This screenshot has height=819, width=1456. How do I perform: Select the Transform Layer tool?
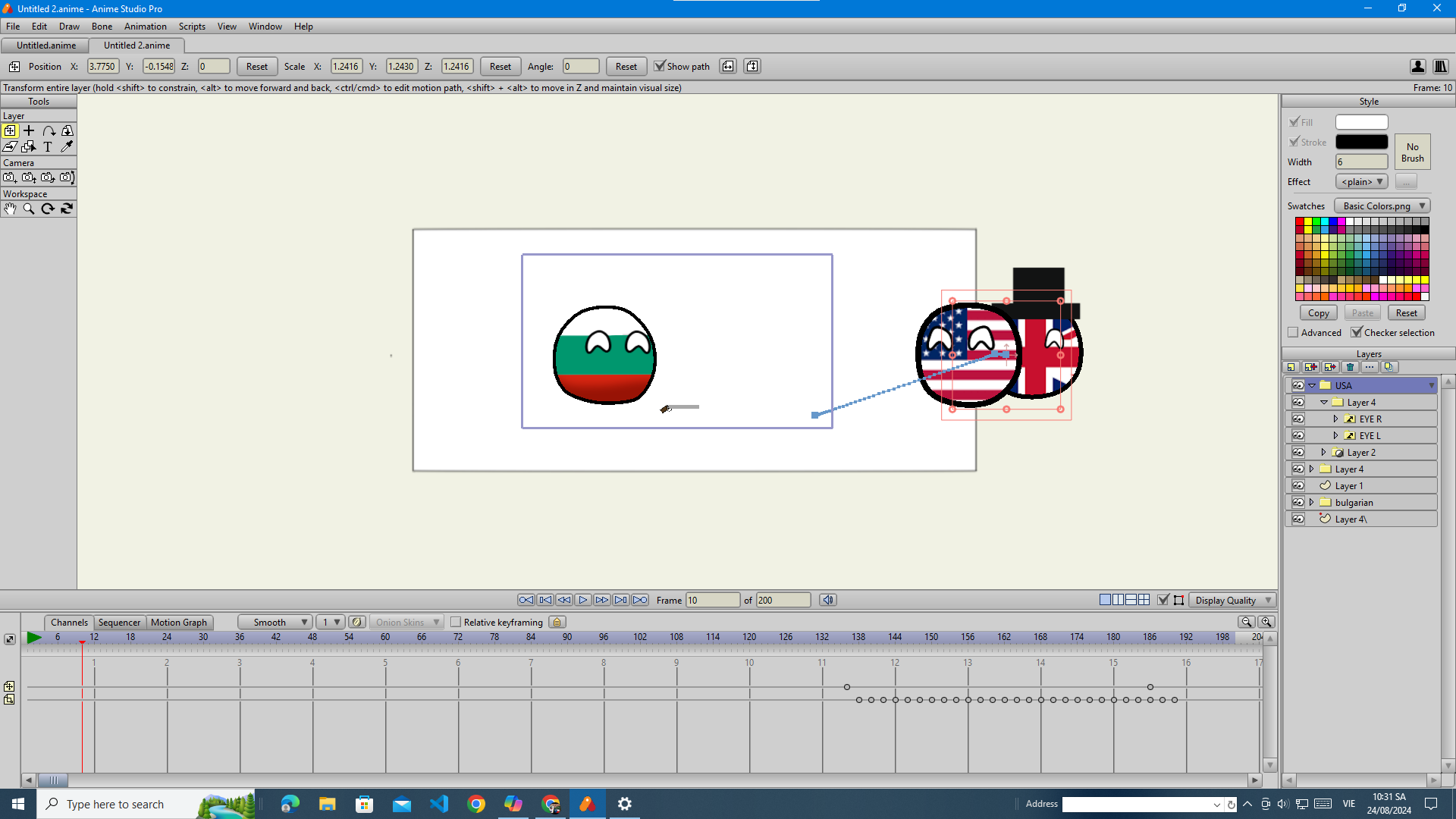pyautogui.click(x=10, y=130)
